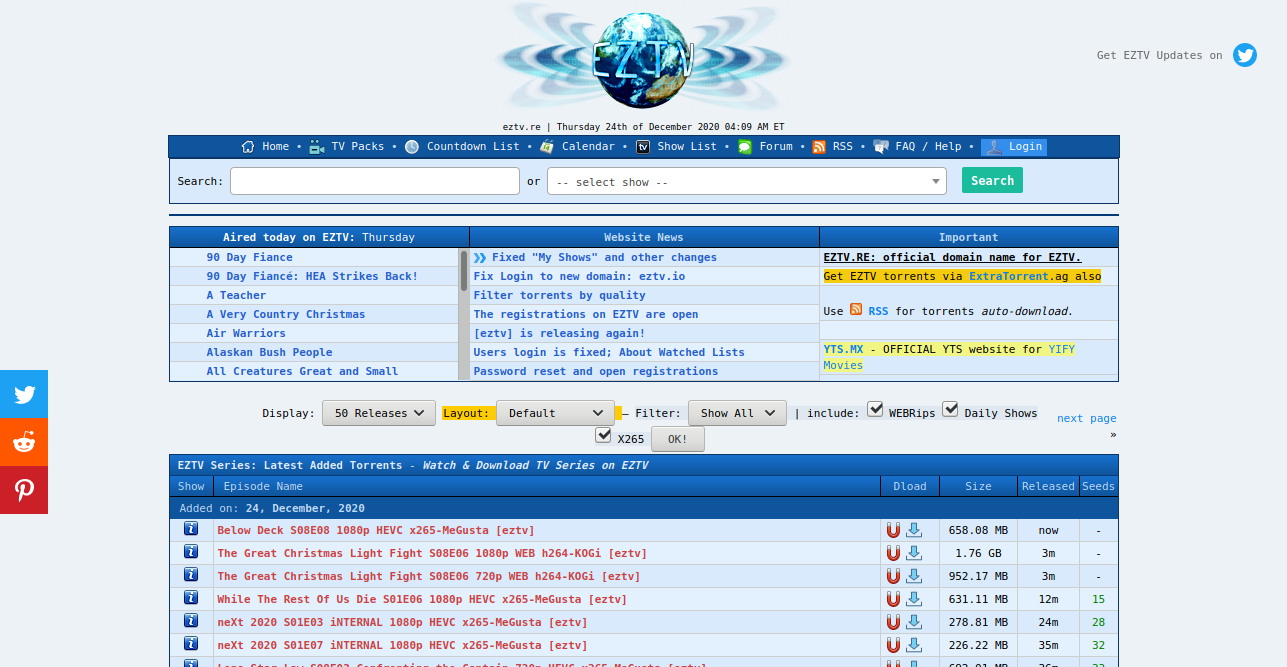Click magnet for Christmas Light Fight 720p
Image resolution: width=1287 pixels, height=667 pixels.
pyautogui.click(x=893, y=576)
